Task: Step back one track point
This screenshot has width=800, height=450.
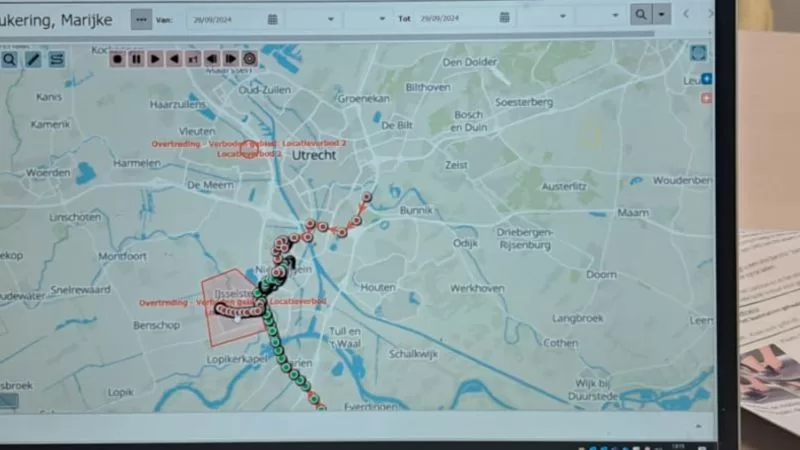Action: (212, 59)
